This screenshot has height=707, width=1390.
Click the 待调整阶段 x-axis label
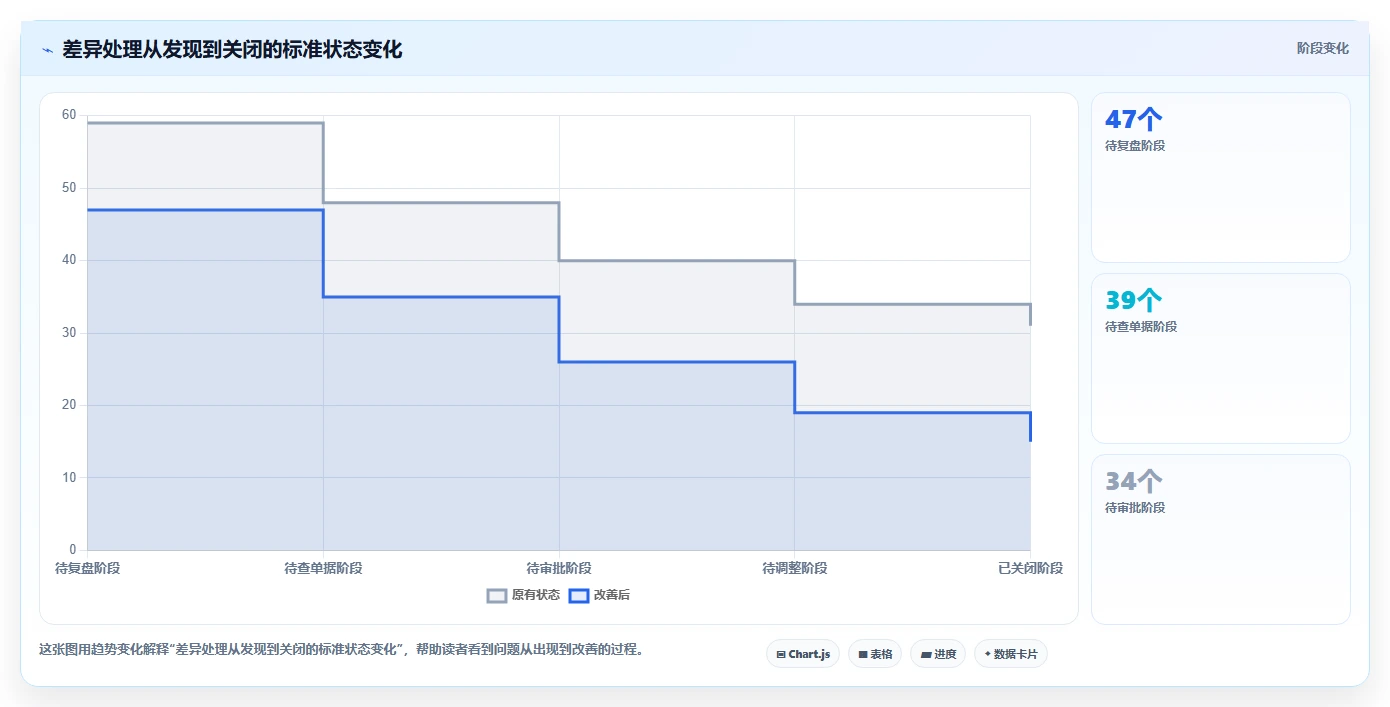794,568
